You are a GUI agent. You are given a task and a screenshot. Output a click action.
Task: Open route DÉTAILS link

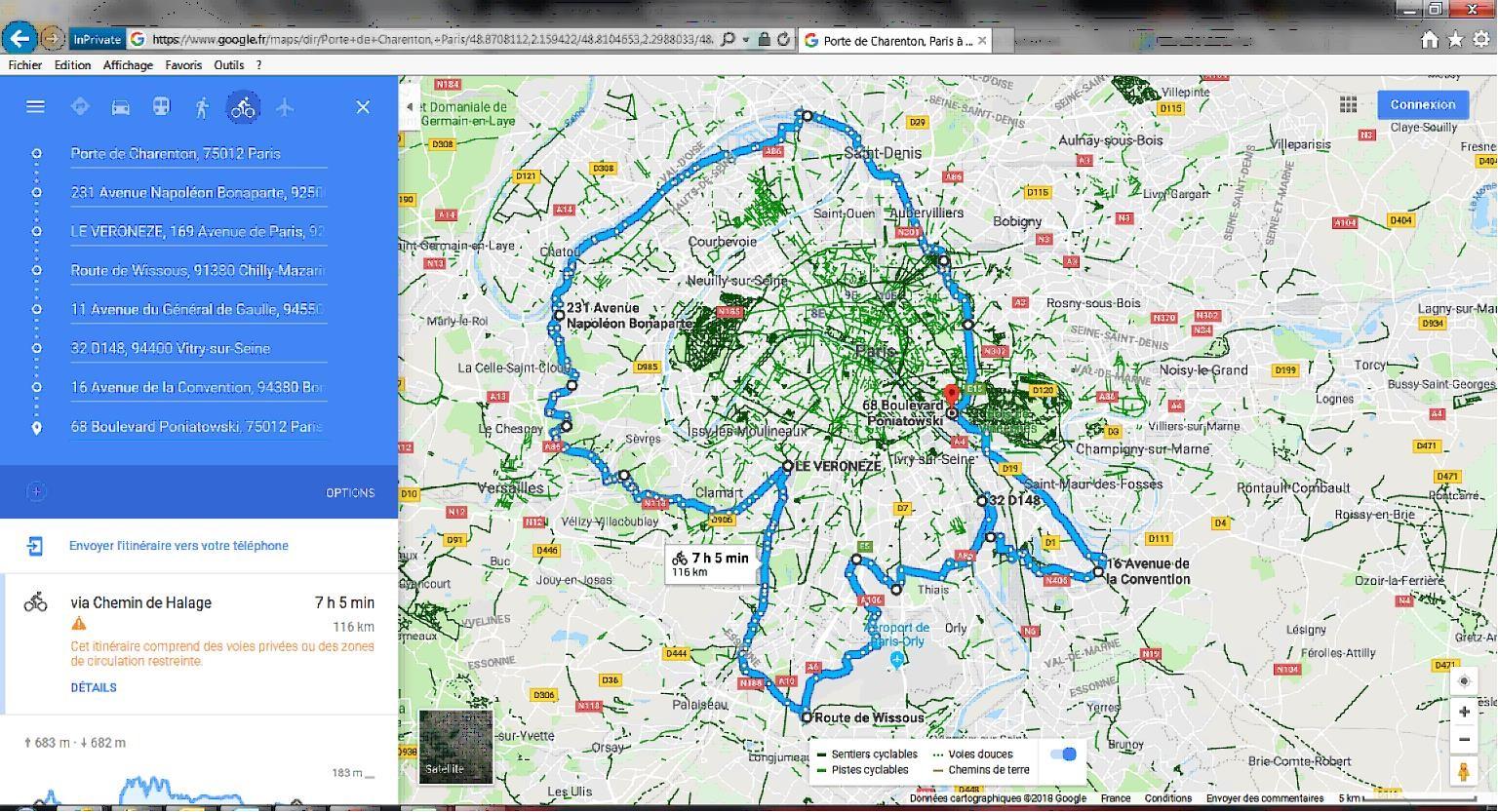coord(94,687)
